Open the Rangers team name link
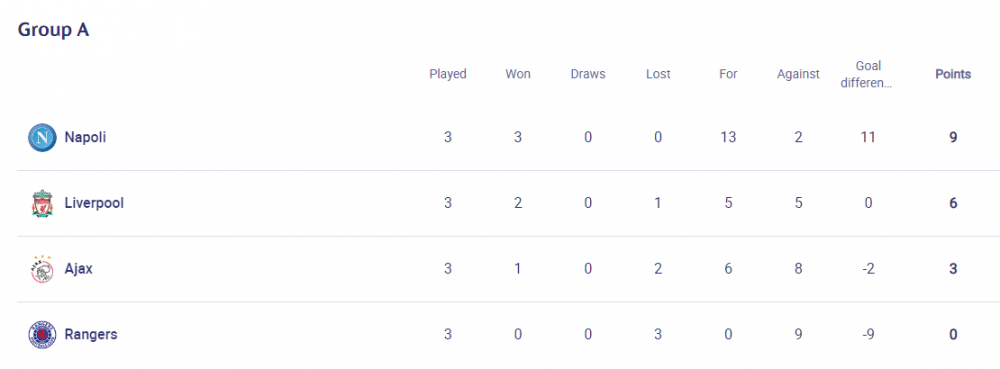The height and width of the screenshot is (369, 1000). pos(91,335)
